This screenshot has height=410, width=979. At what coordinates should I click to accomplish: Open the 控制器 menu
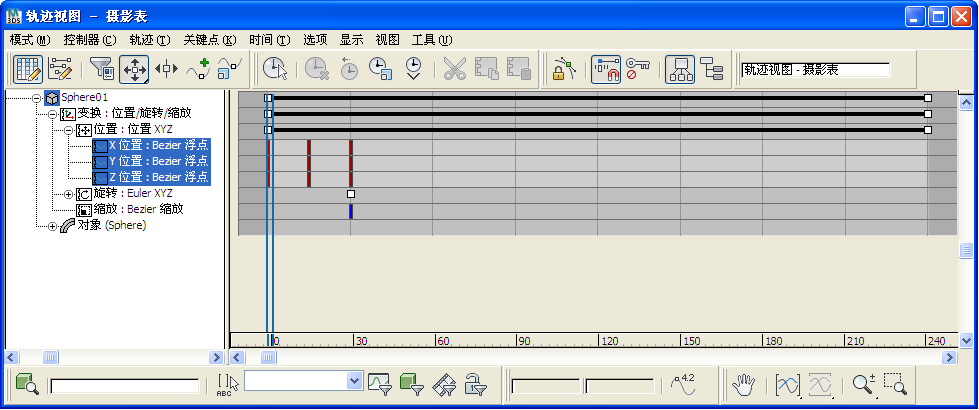click(x=90, y=40)
